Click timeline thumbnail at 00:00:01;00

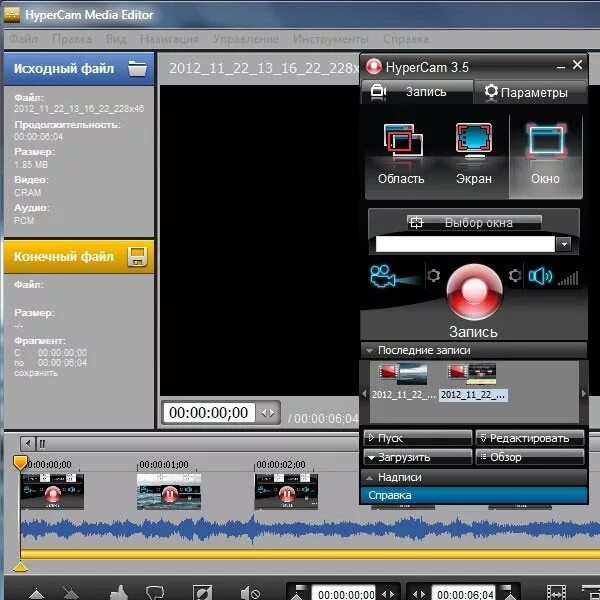tap(169, 492)
